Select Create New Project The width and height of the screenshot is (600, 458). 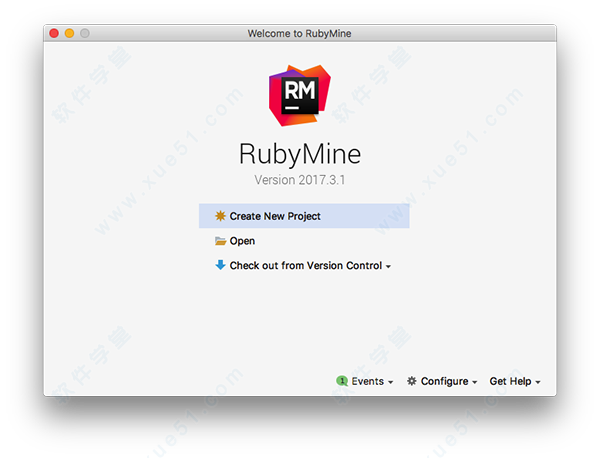click(304, 216)
